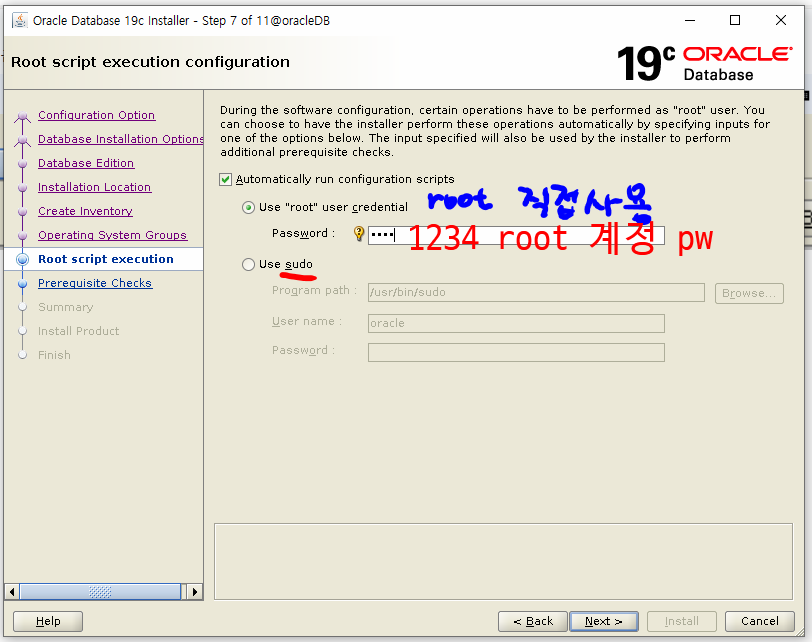Click the root Password input field
This screenshot has height=642, width=812.
point(516,235)
